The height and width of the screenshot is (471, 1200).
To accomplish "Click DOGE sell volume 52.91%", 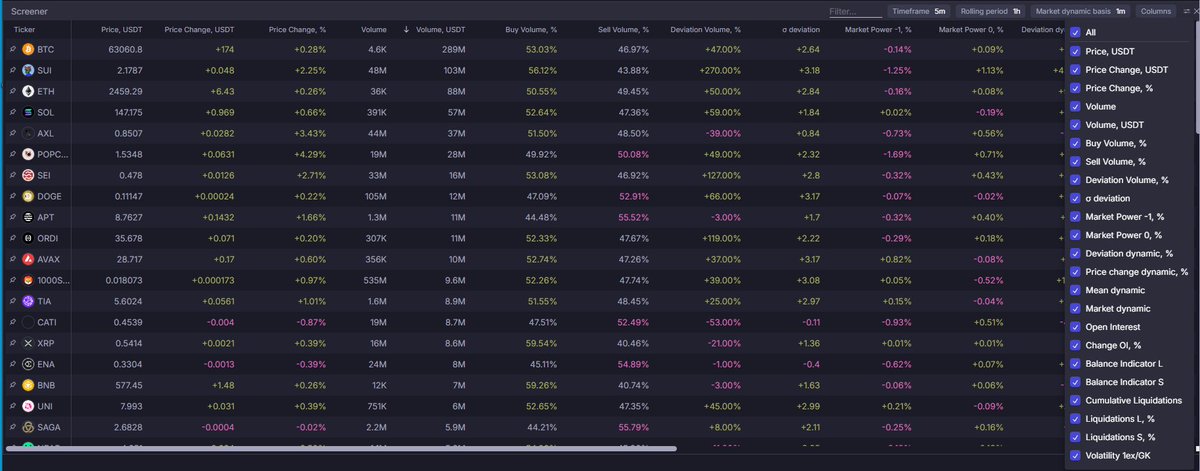I will 633,196.
